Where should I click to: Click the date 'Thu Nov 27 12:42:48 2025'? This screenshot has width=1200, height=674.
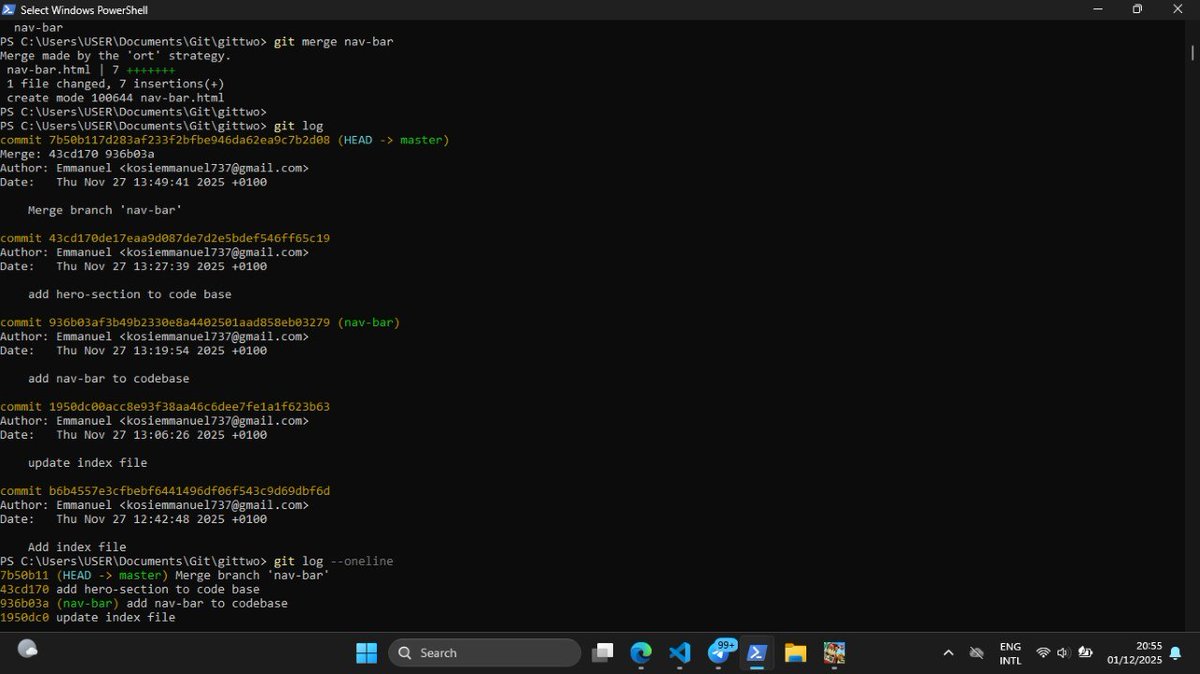(140, 519)
